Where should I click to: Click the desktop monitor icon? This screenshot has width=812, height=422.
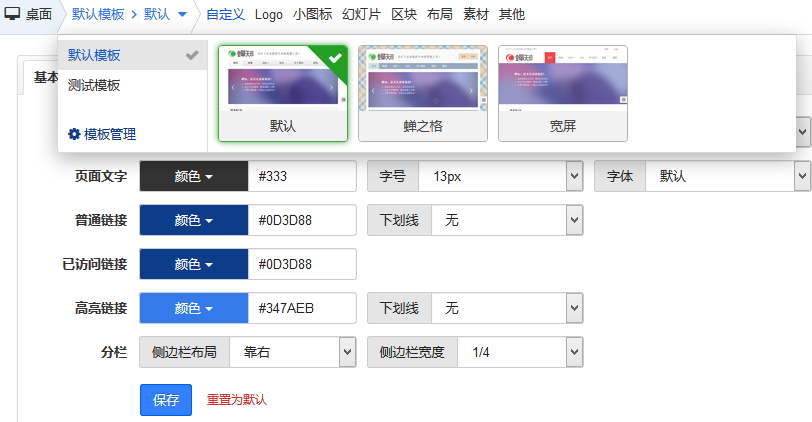(12, 14)
